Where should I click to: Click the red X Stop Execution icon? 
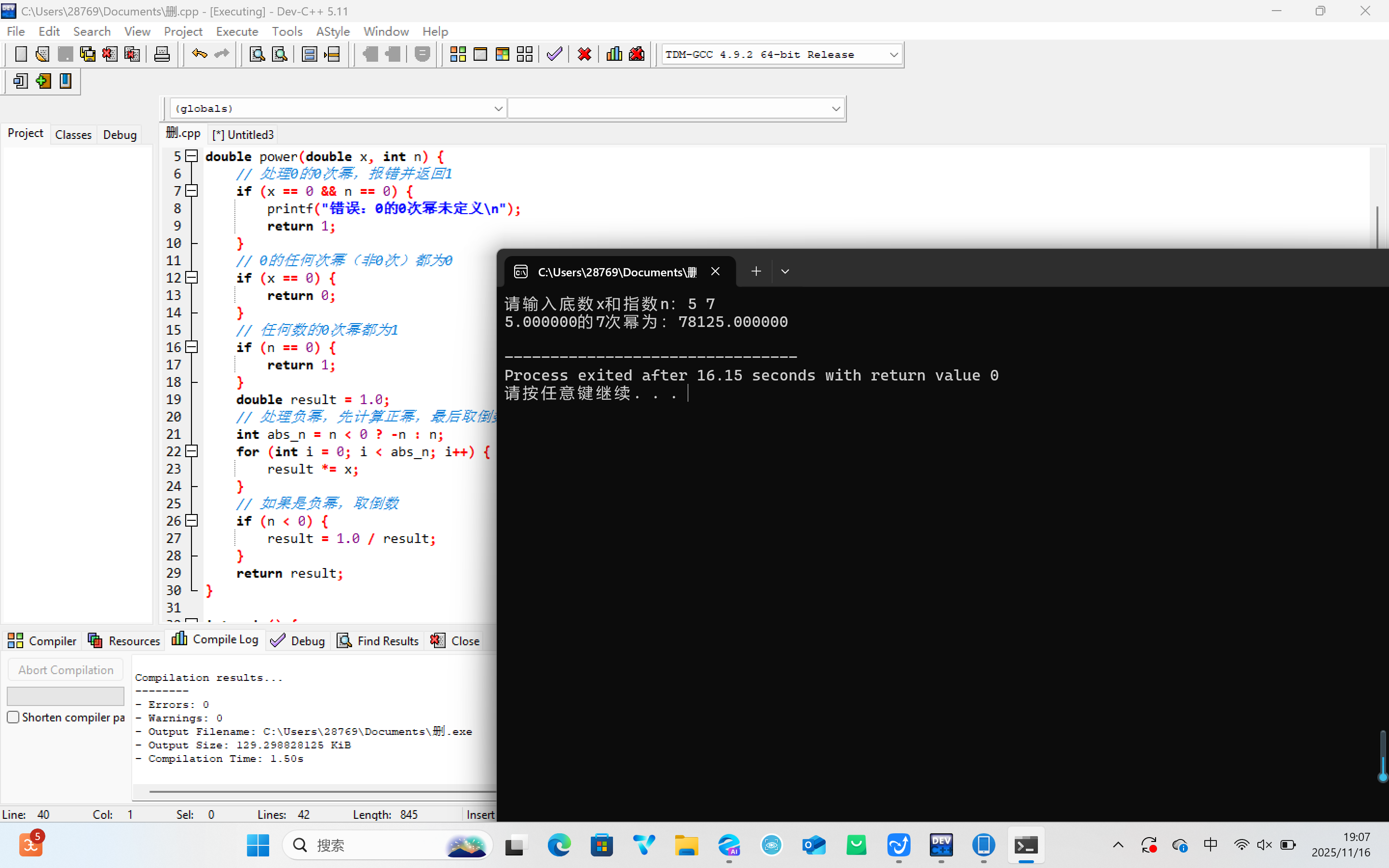click(x=585, y=54)
